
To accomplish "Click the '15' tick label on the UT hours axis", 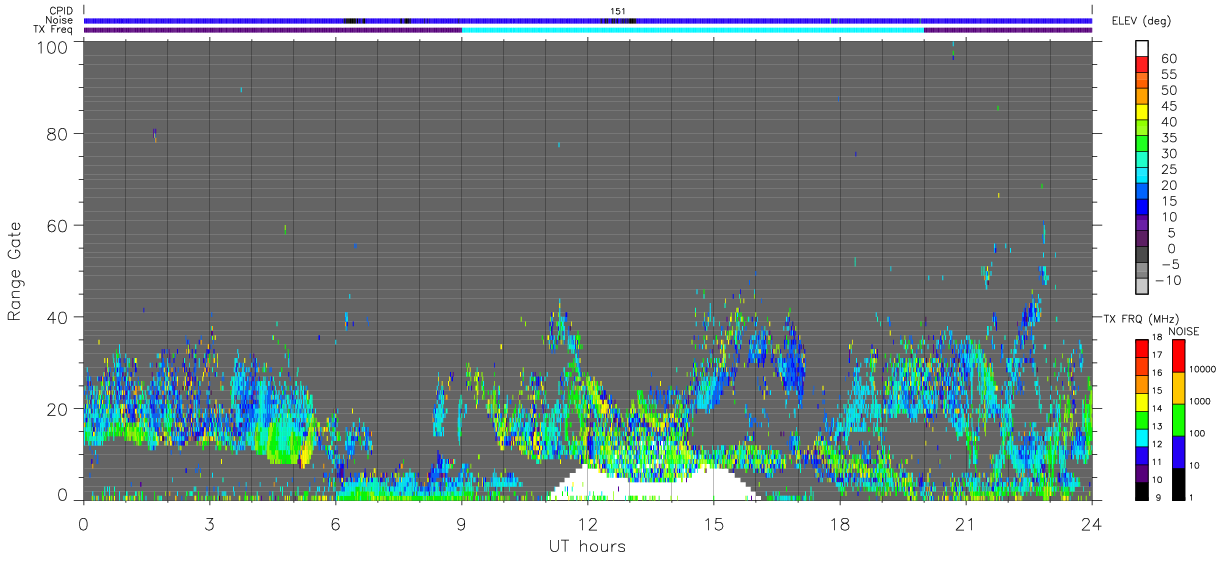I will tap(713, 524).
